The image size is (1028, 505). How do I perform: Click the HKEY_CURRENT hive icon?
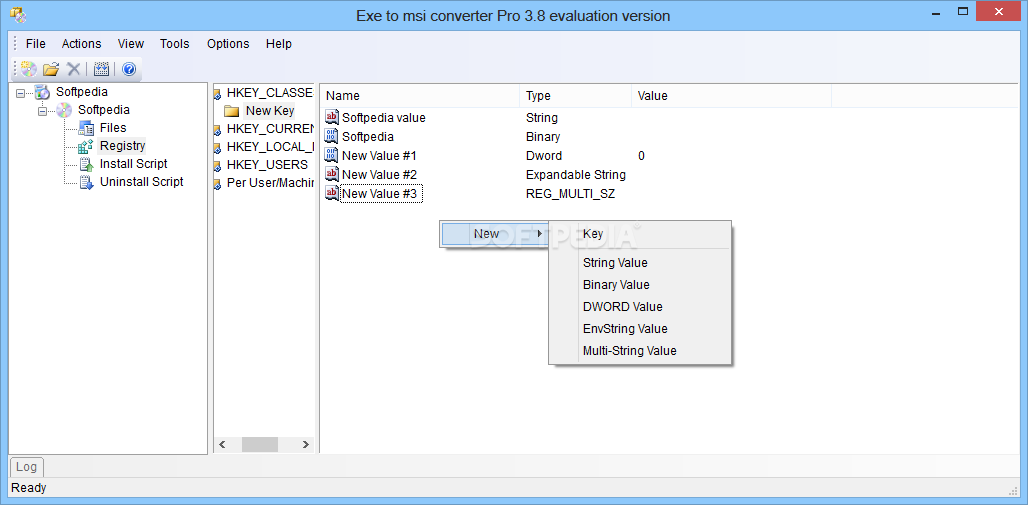(x=217, y=129)
